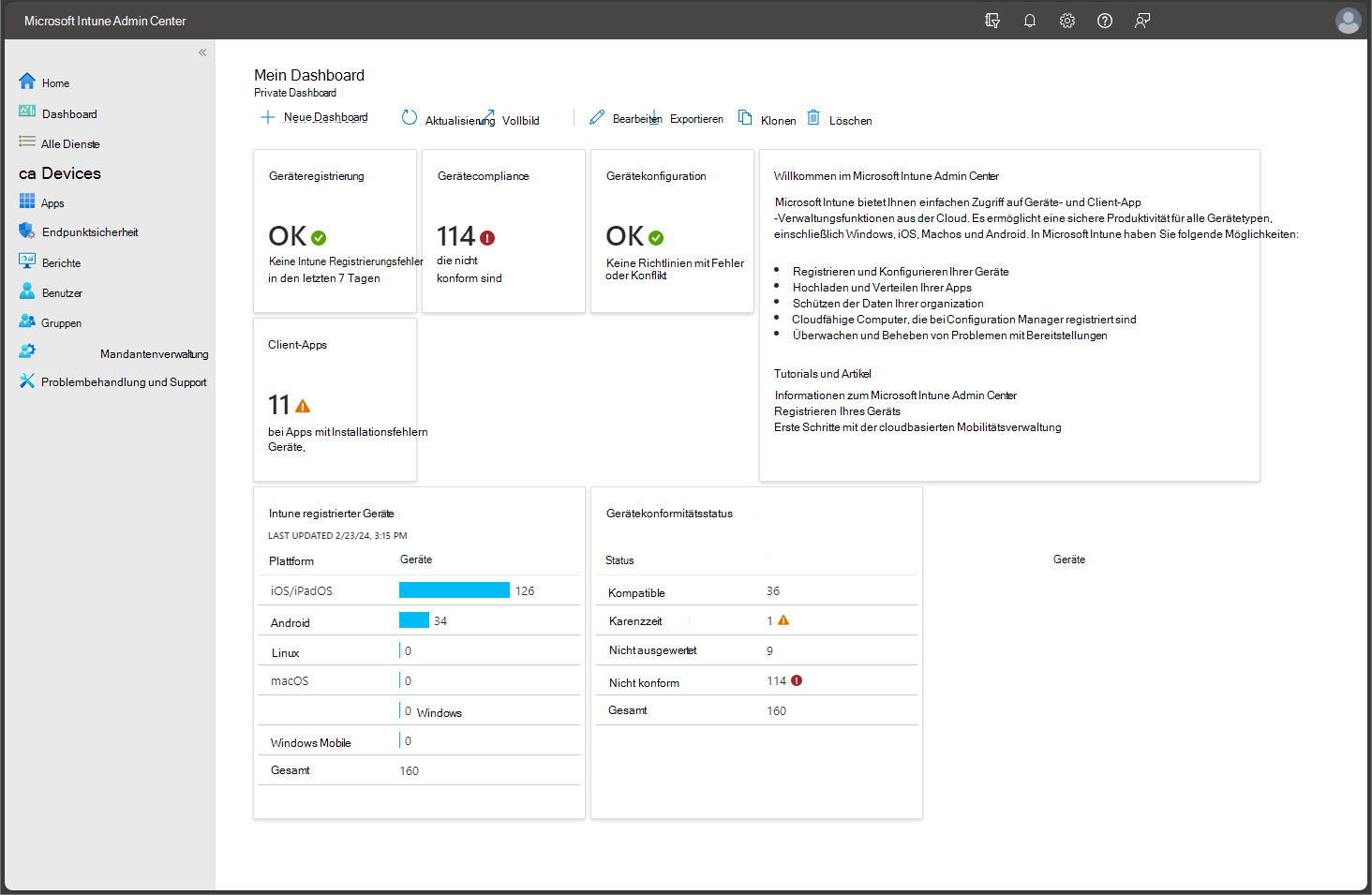
Task: Click the Client-Apps warning tile
Action: 335,400
